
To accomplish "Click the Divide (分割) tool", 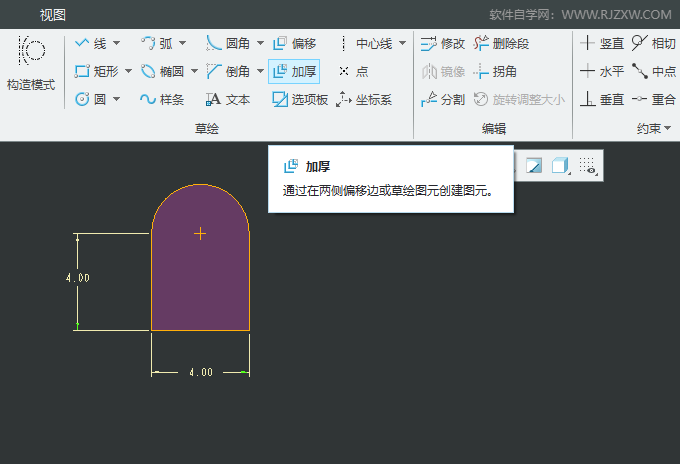I will [443, 99].
